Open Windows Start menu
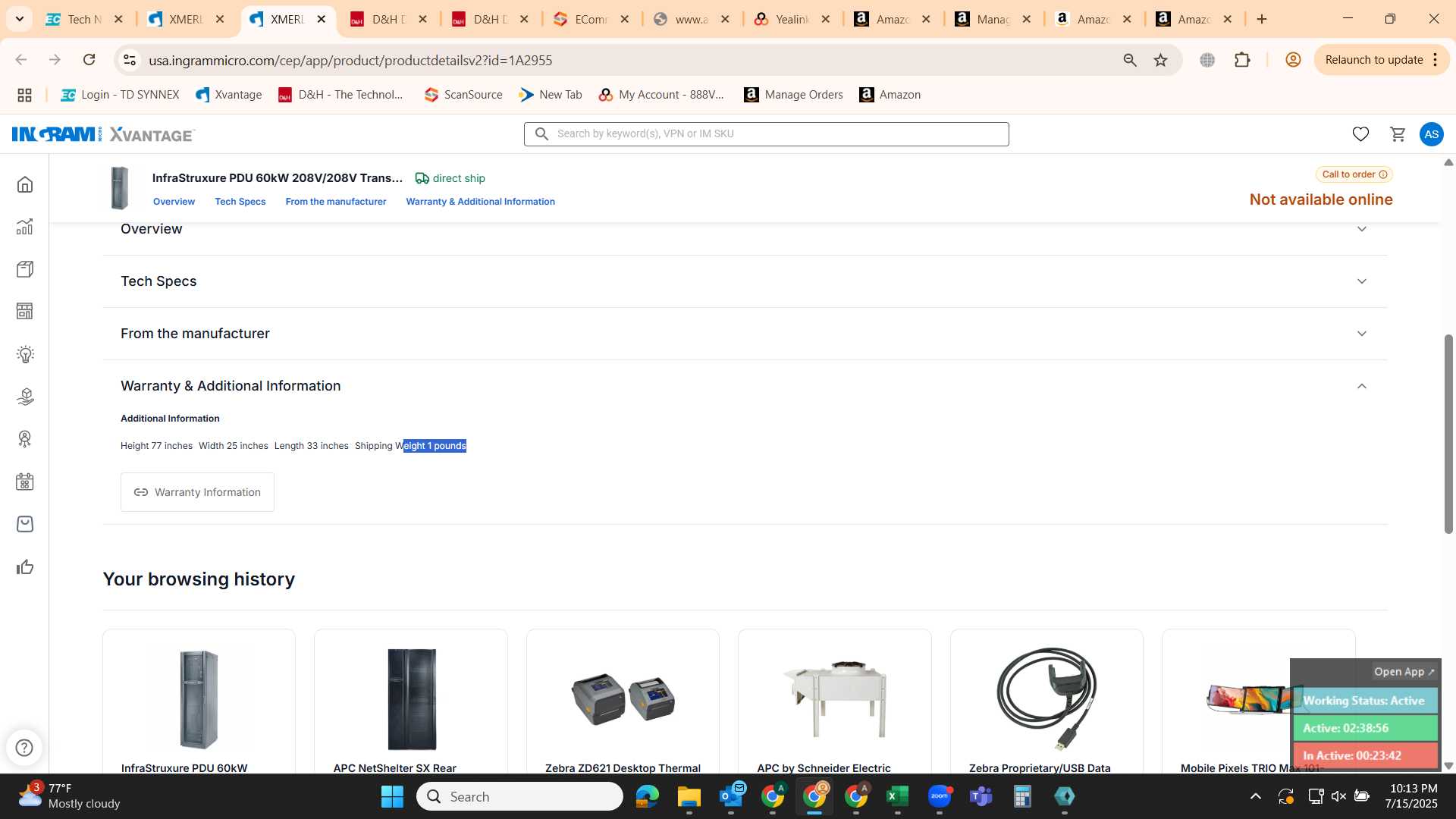Viewport: 1456px width, 819px height. (x=392, y=797)
